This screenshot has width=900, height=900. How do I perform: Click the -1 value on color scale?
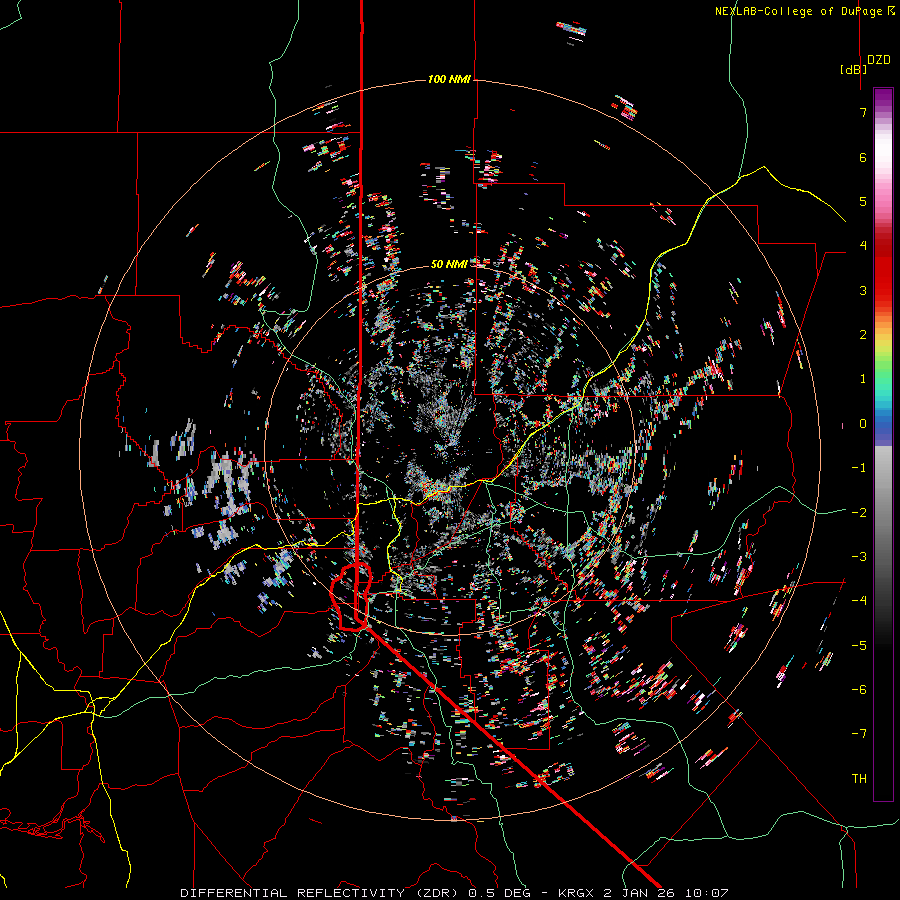pos(859,468)
